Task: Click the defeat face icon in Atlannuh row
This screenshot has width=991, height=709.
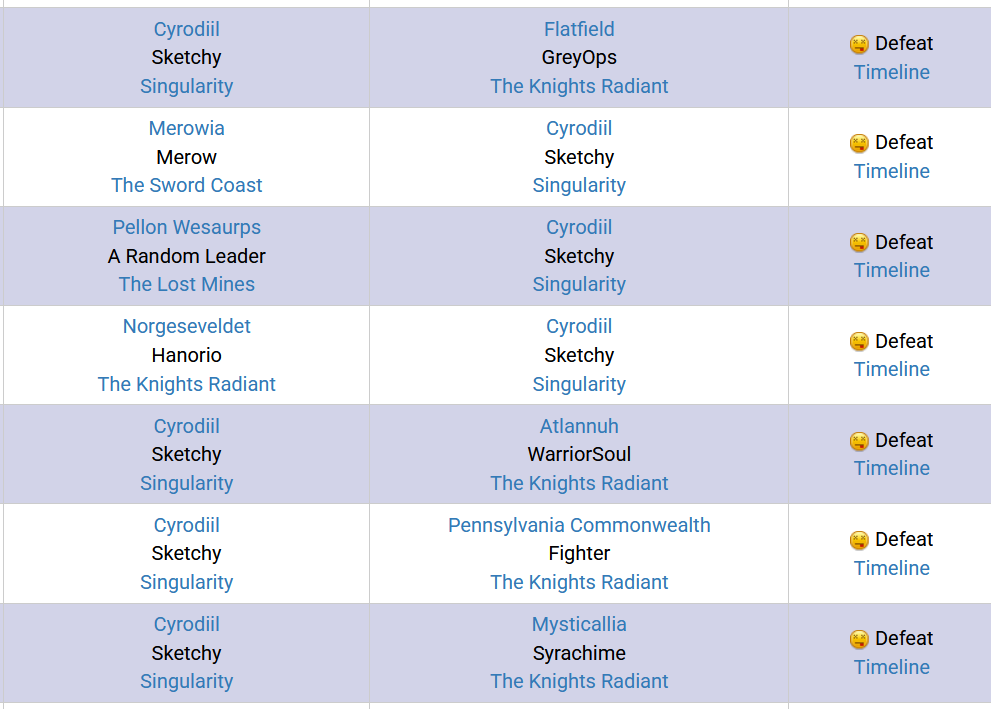Action: click(859, 441)
